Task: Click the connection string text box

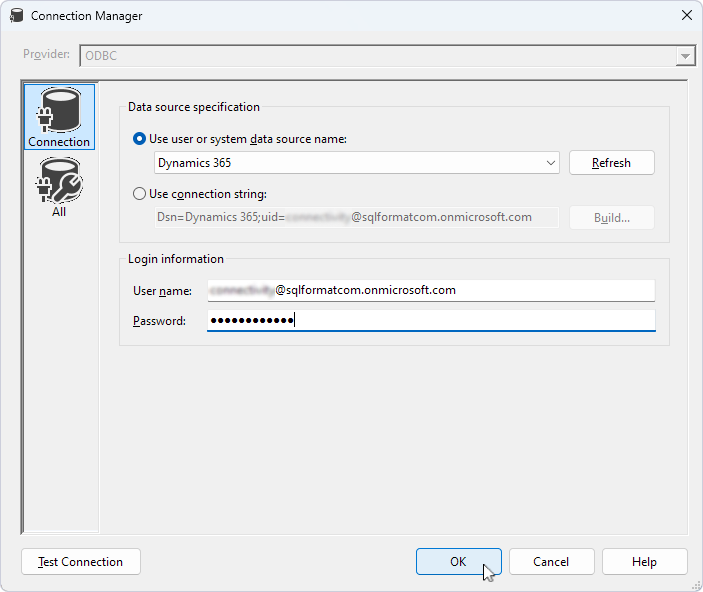Action: pos(356,218)
